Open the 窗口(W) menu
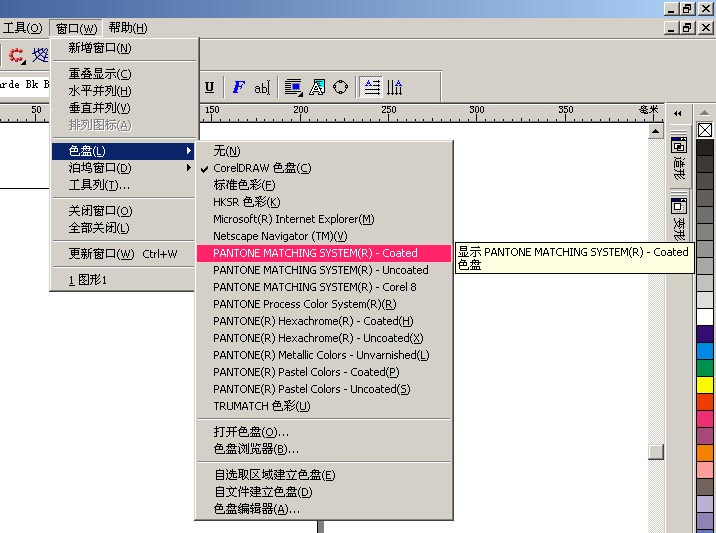 (x=76, y=28)
